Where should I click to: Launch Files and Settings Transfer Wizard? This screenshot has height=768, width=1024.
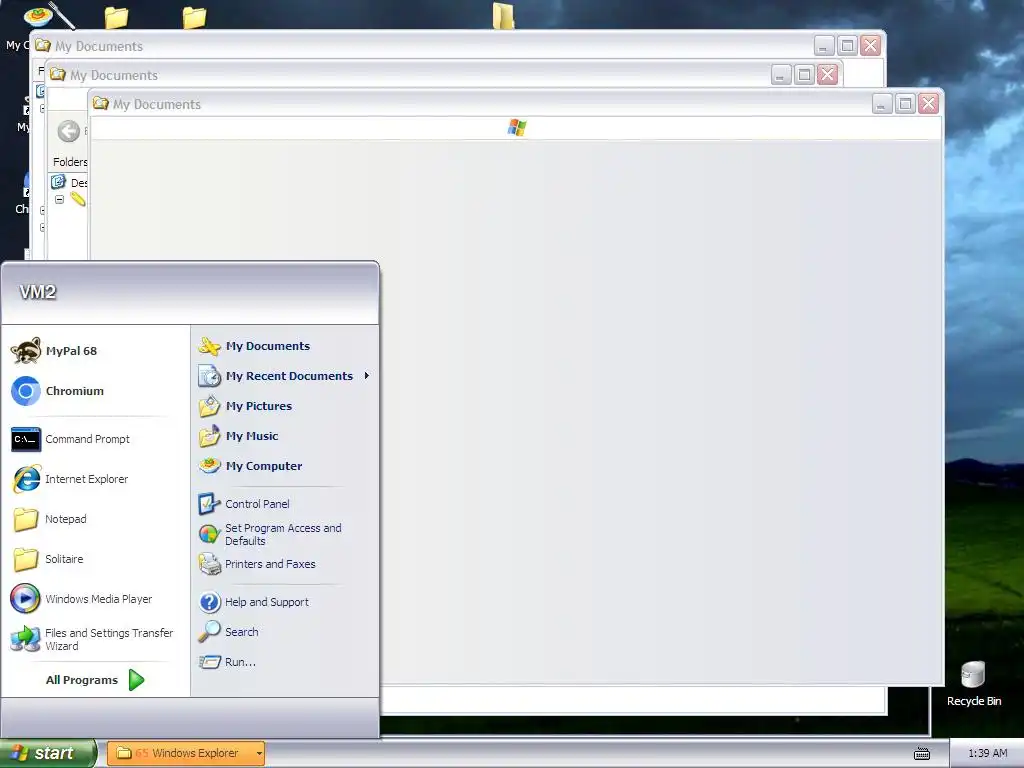point(92,639)
